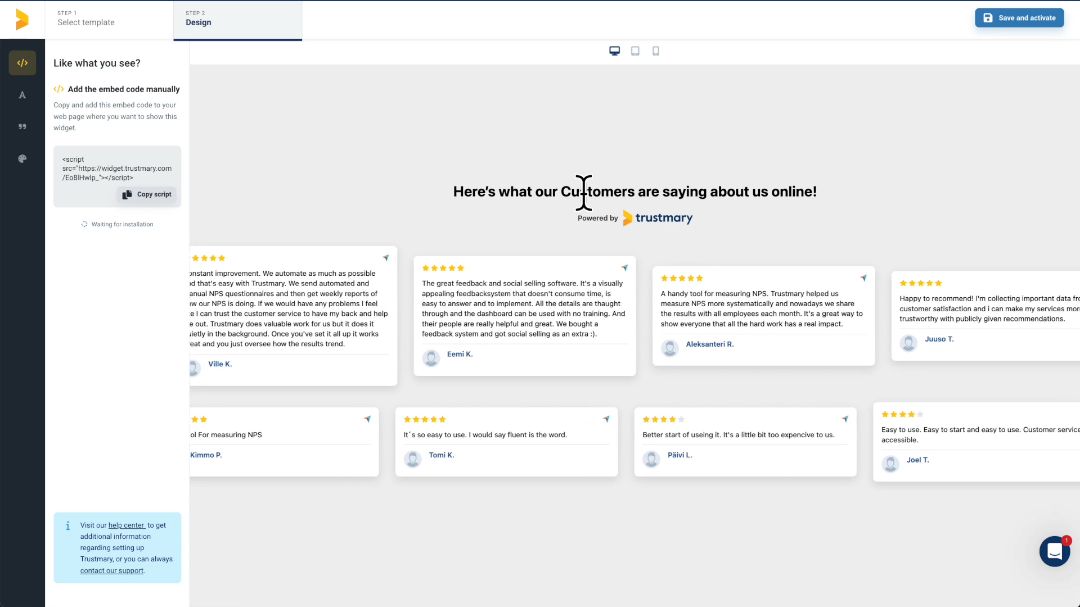Toggle the pin icon on Tomi K.'s review card

[x=607, y=419]
